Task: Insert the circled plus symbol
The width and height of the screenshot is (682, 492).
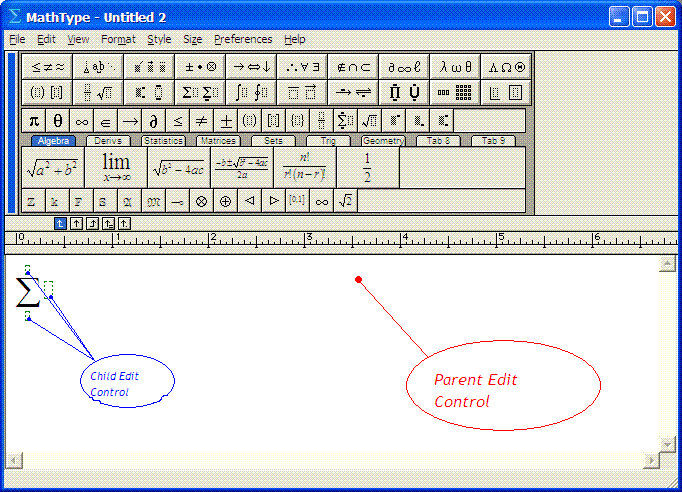Action: 225,201
